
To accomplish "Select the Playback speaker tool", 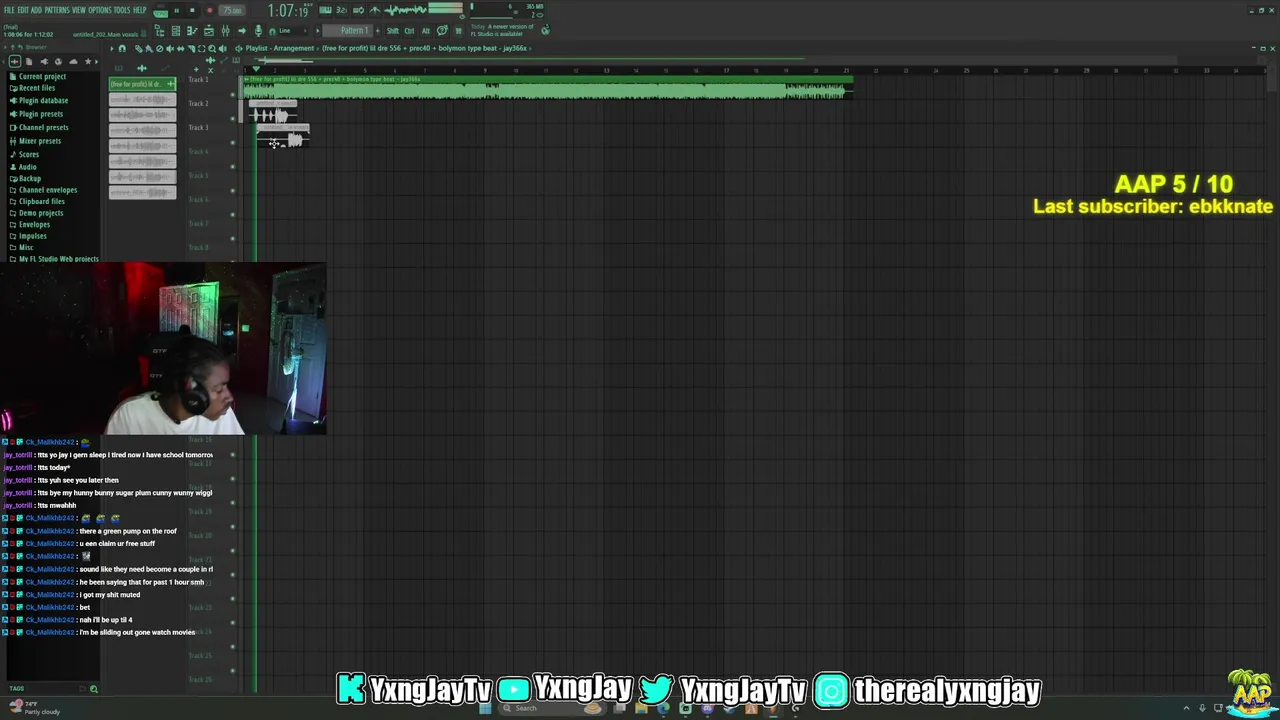I will click(x=222, y=48).
